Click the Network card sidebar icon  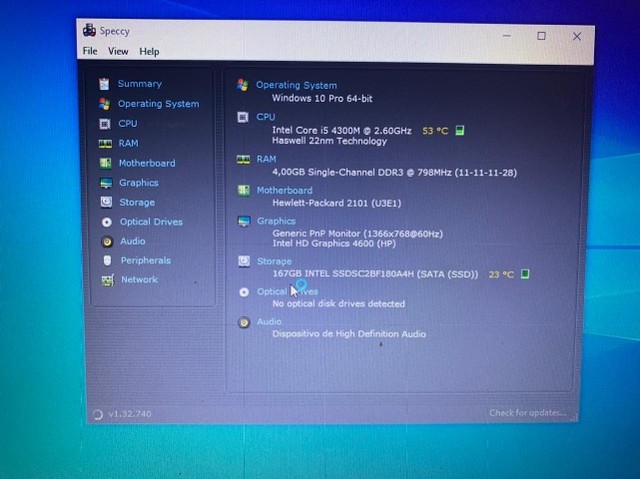[x=108, y=280]
